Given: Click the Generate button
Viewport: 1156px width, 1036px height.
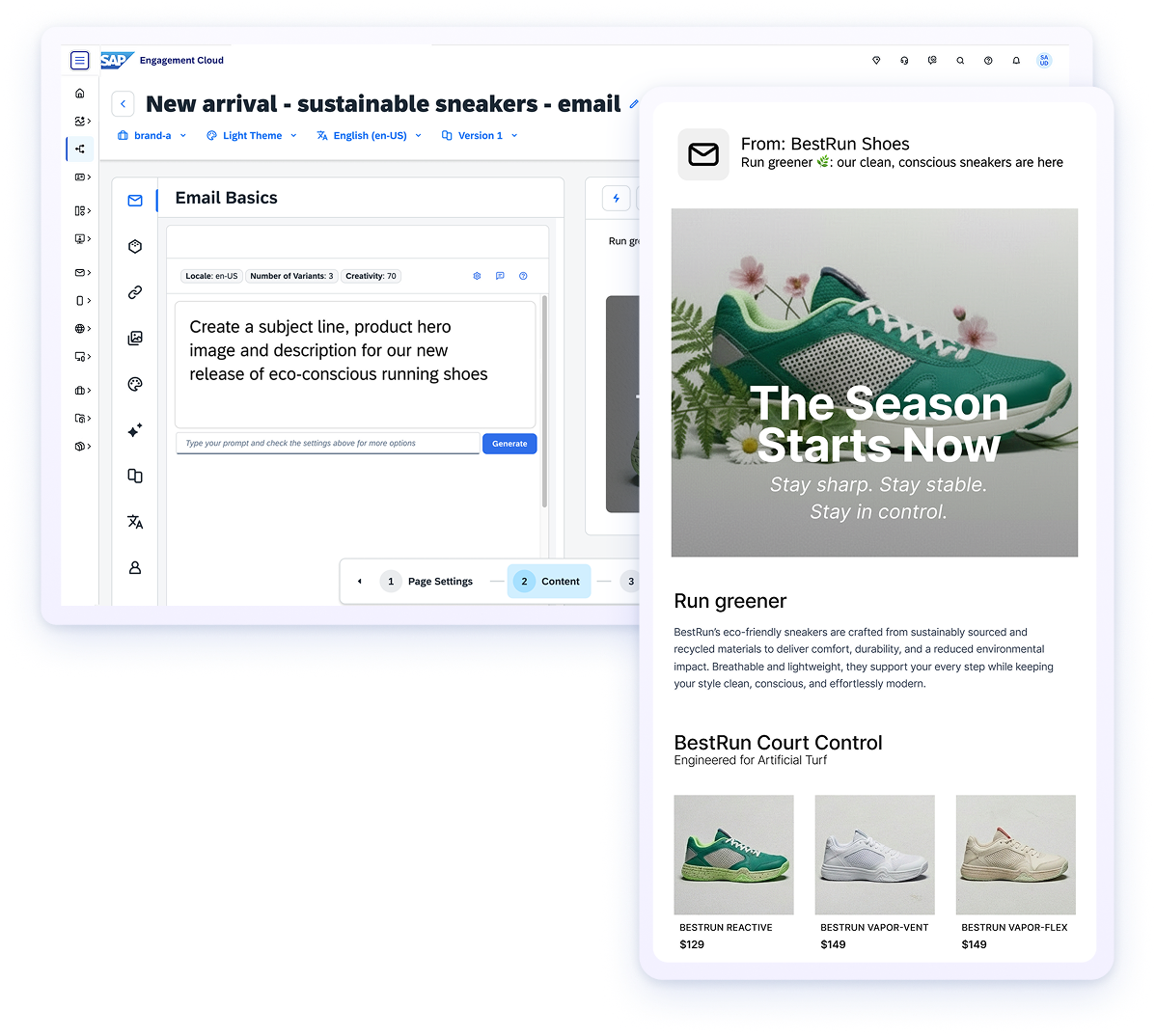Looking at the screenshot, I should tap(509, 444).
